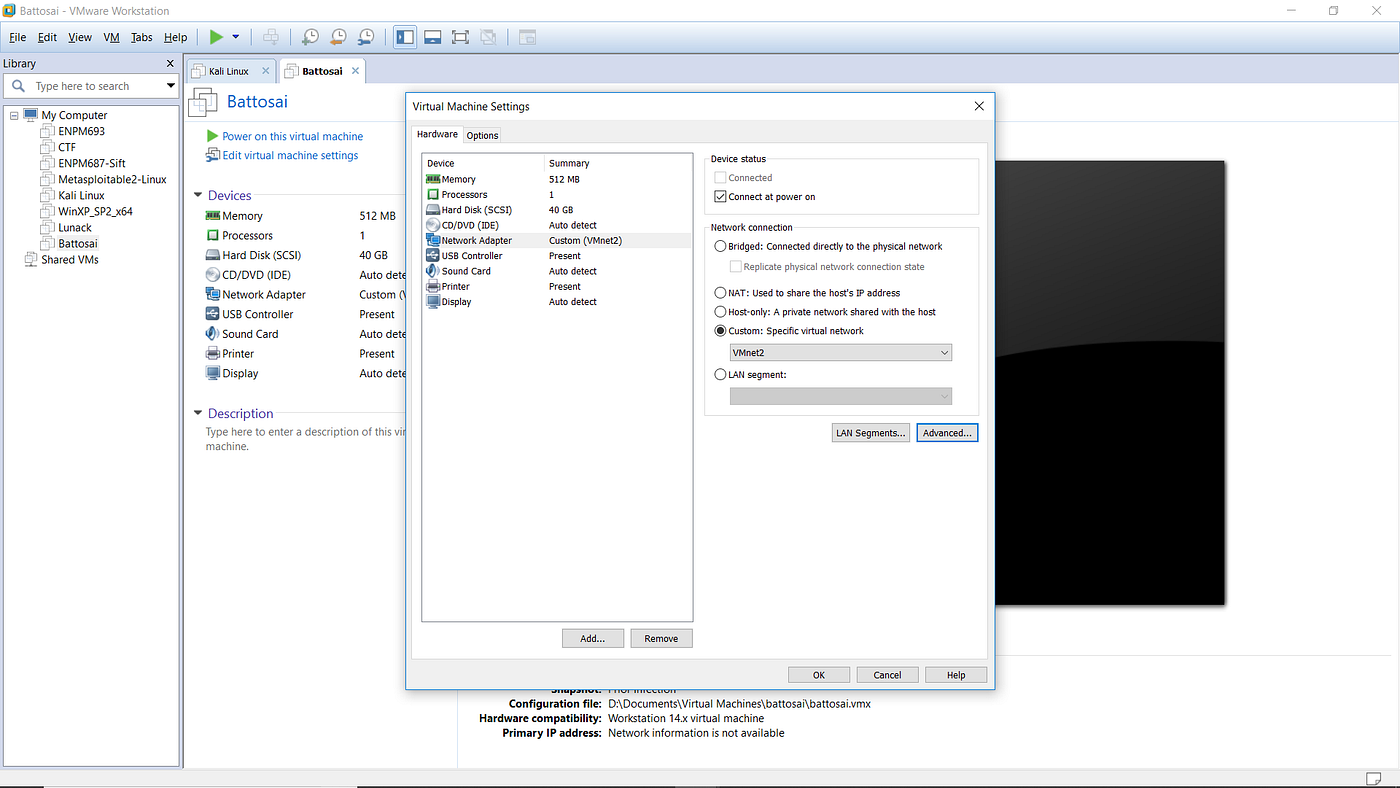Click the Advanced... button

[947, 433]
